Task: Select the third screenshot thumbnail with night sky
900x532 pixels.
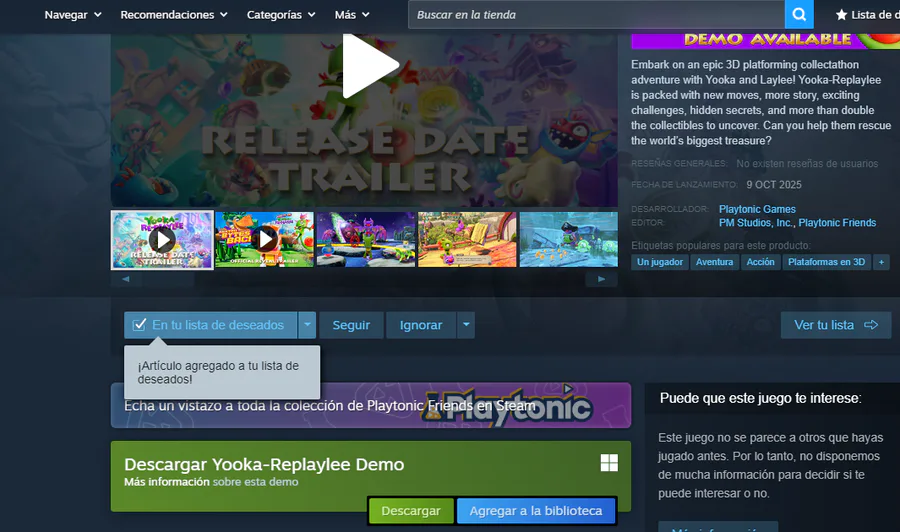Action: 366,239
